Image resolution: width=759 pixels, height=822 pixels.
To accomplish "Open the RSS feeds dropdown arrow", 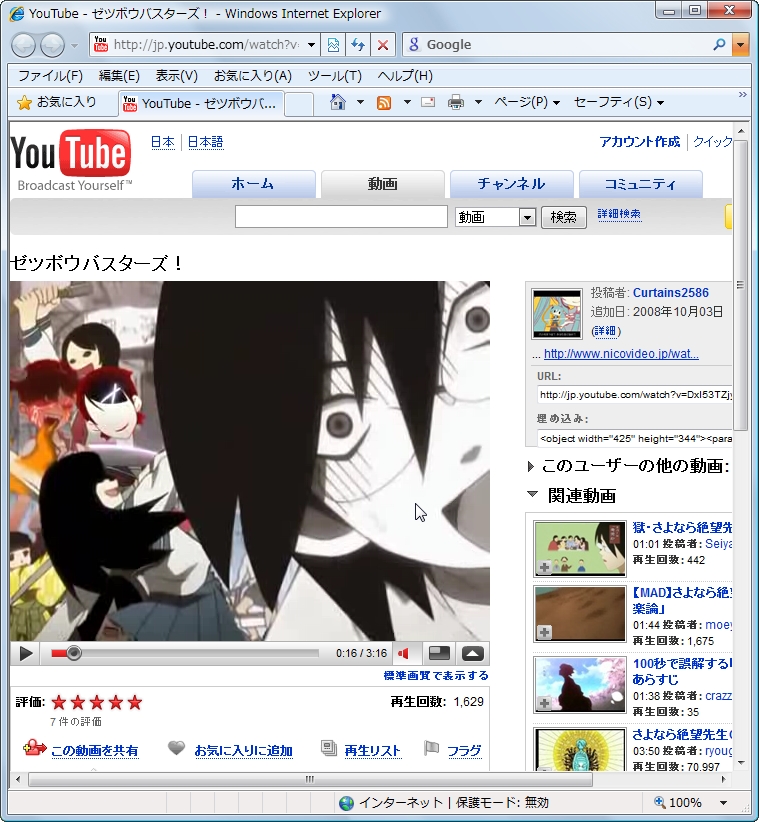I will (407, 102).
